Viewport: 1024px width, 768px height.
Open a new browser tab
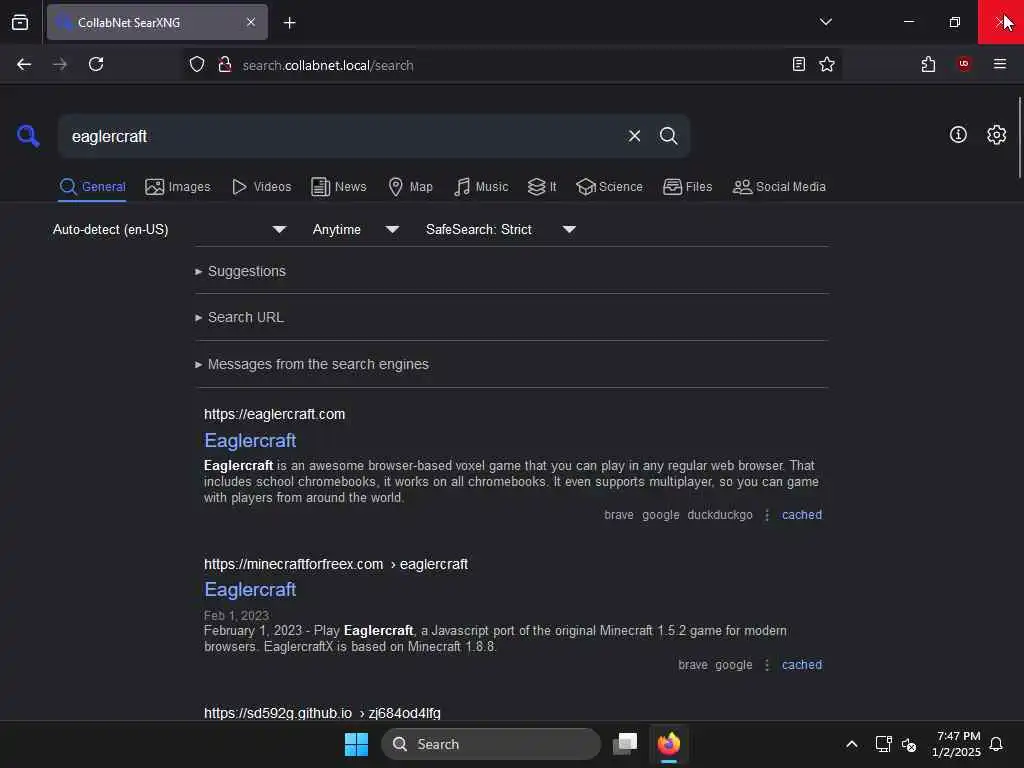[x=289, y=23]
